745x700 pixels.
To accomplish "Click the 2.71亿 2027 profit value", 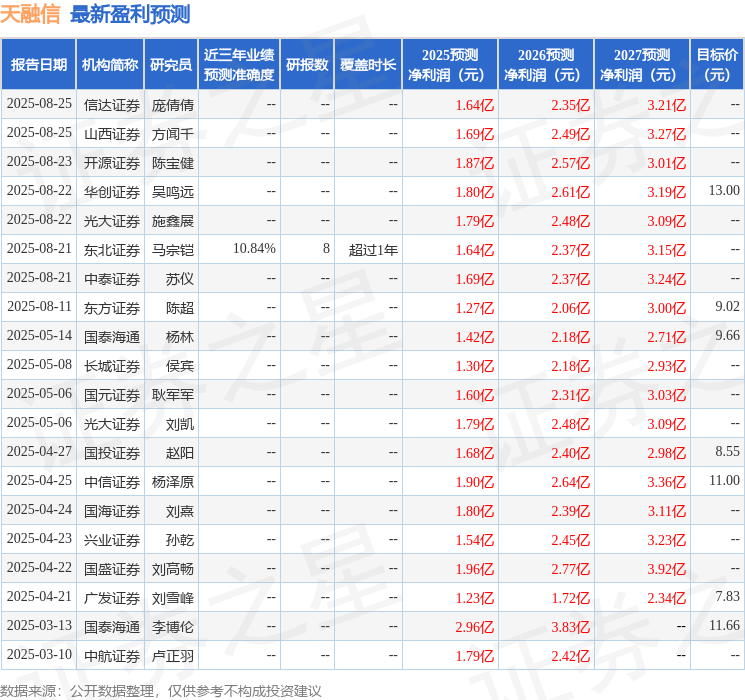I will [x=667, y=337].
